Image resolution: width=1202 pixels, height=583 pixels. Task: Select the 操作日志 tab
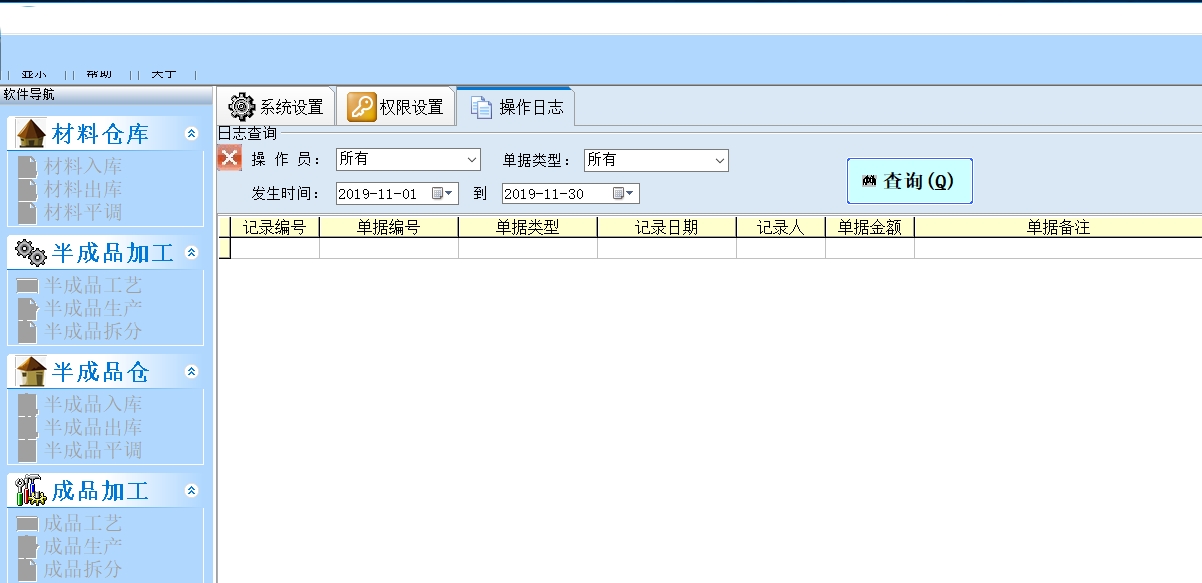(516, 107)
